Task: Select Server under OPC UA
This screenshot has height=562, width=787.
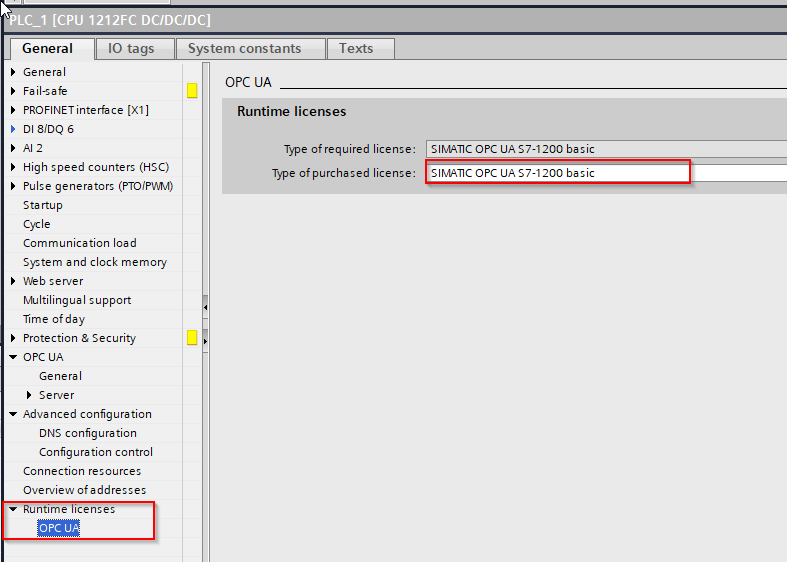Action: (x=57, y=395)
